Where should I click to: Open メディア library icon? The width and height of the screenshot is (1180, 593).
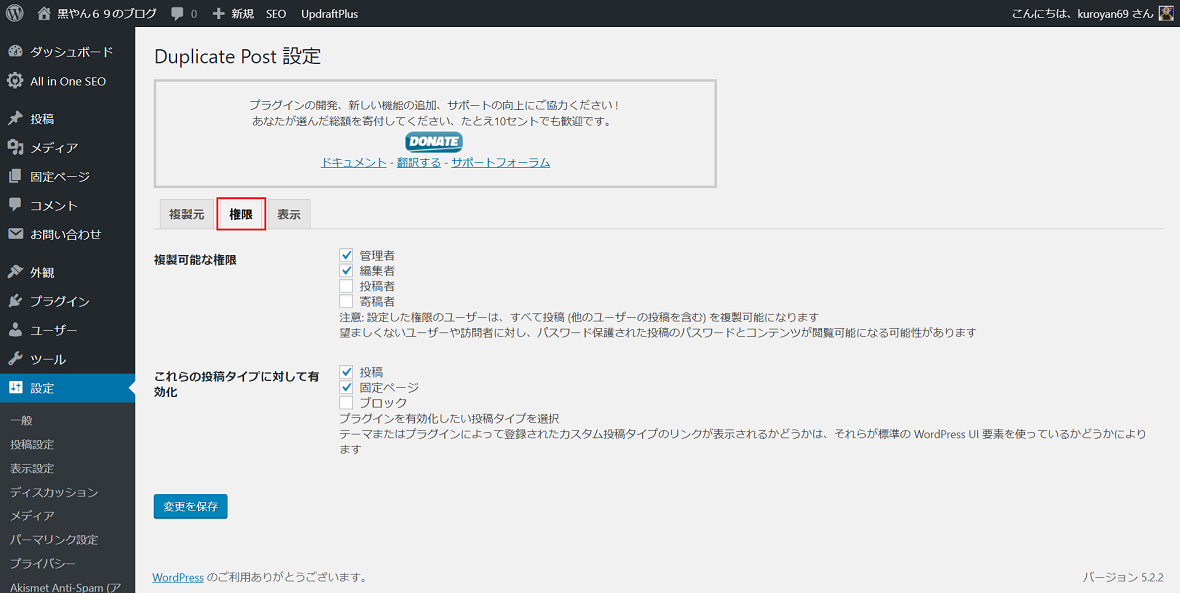(15, 147)
